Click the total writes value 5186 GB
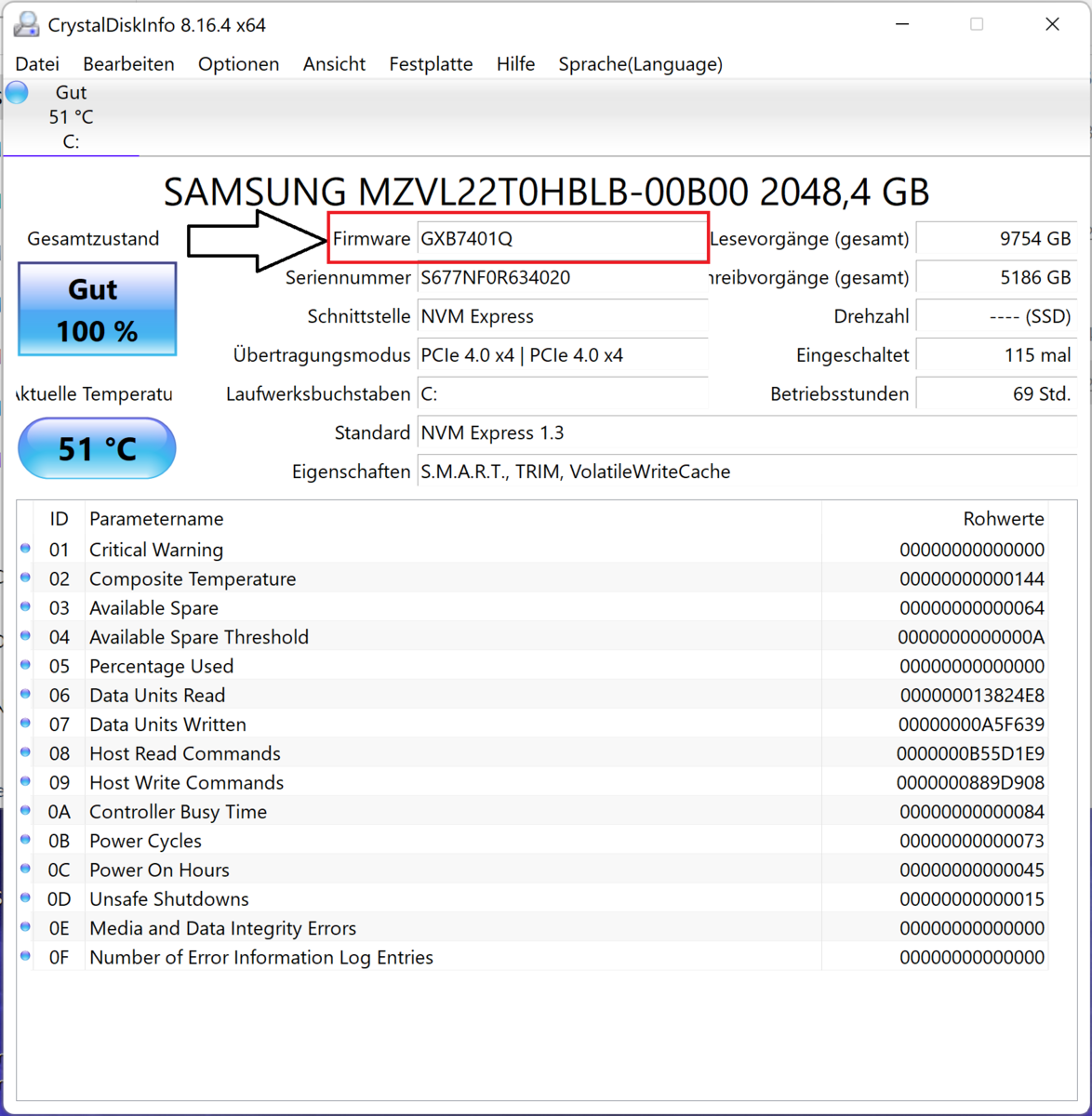The image size is (1092, 1116). (997, 278)
